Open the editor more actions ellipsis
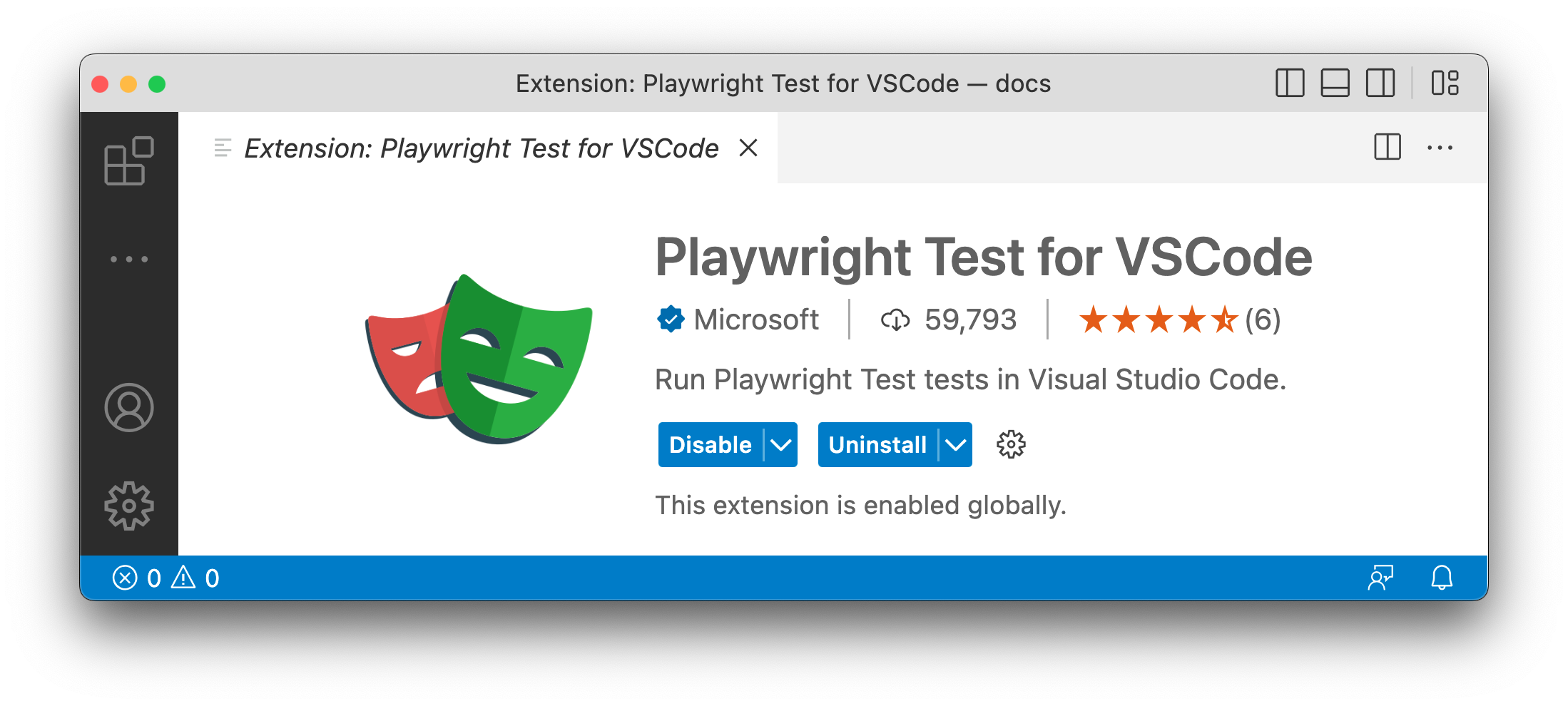This screenshot has height=706, width=1568. pos(1440,148)
